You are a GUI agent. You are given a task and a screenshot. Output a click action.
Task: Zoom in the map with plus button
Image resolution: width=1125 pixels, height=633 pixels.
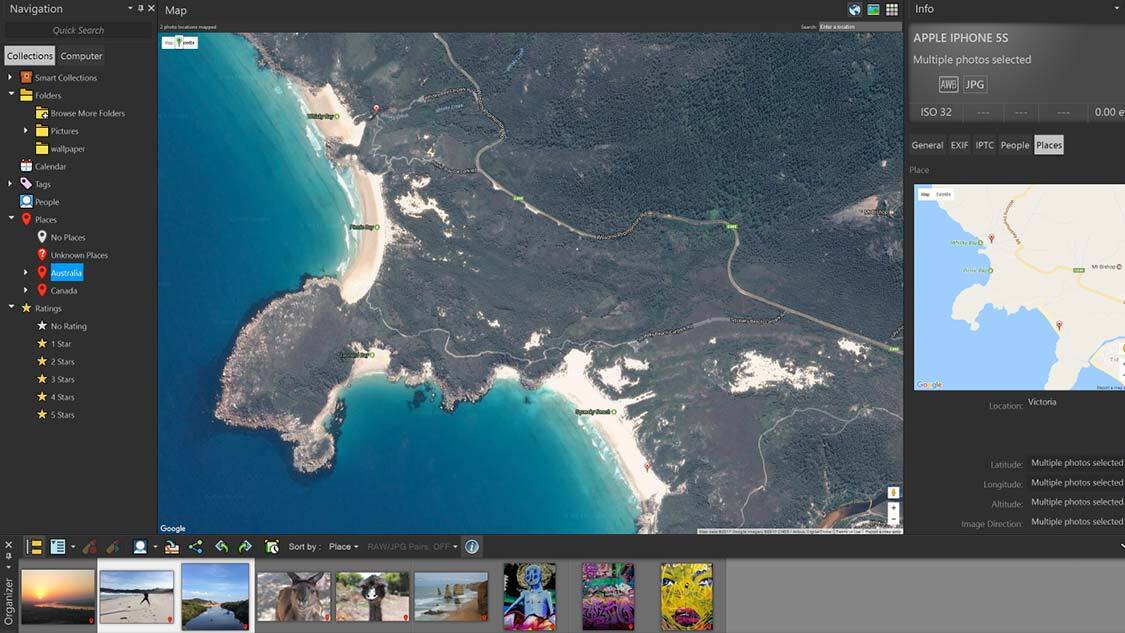click(x=893, y=509)
